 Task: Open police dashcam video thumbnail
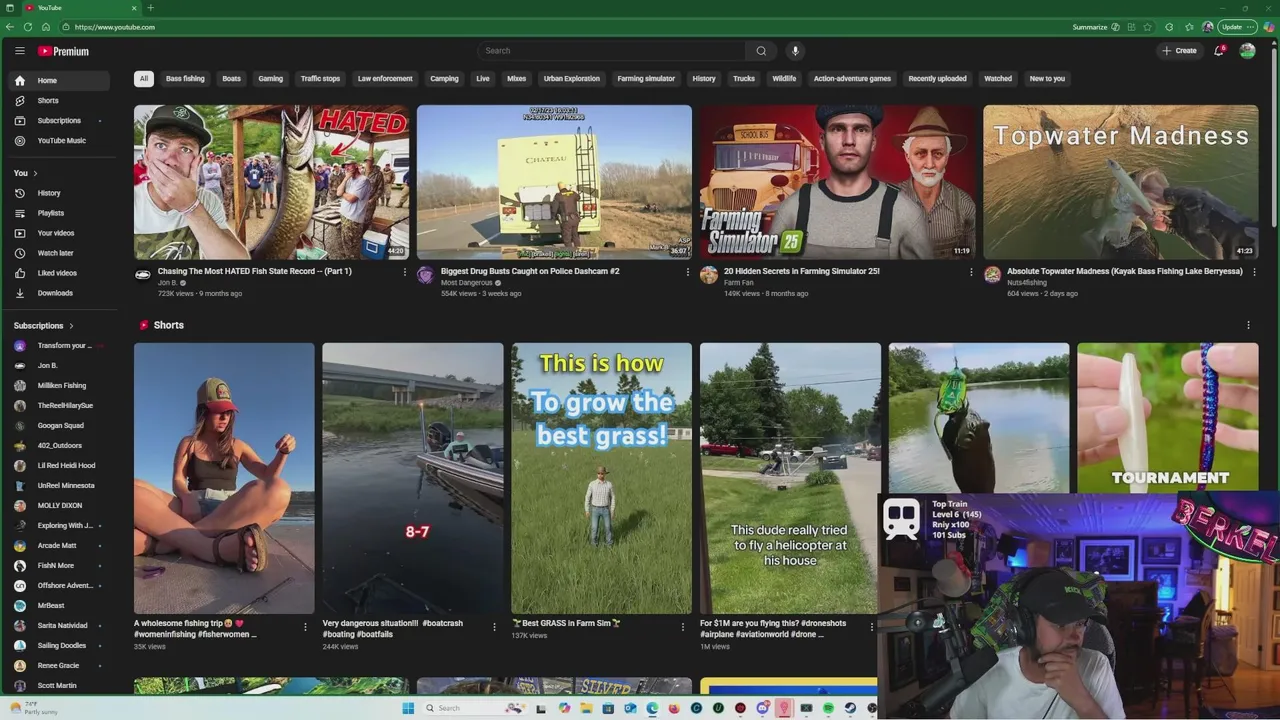click(x=554, y=182)
